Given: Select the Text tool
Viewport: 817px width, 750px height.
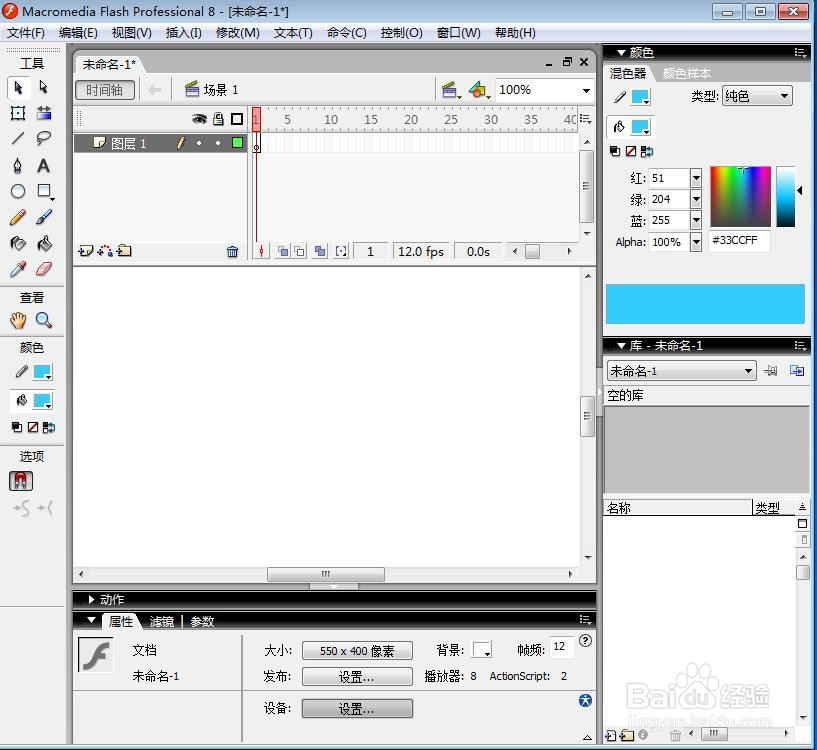Looking at the screenshot, I should coord(44,166).
